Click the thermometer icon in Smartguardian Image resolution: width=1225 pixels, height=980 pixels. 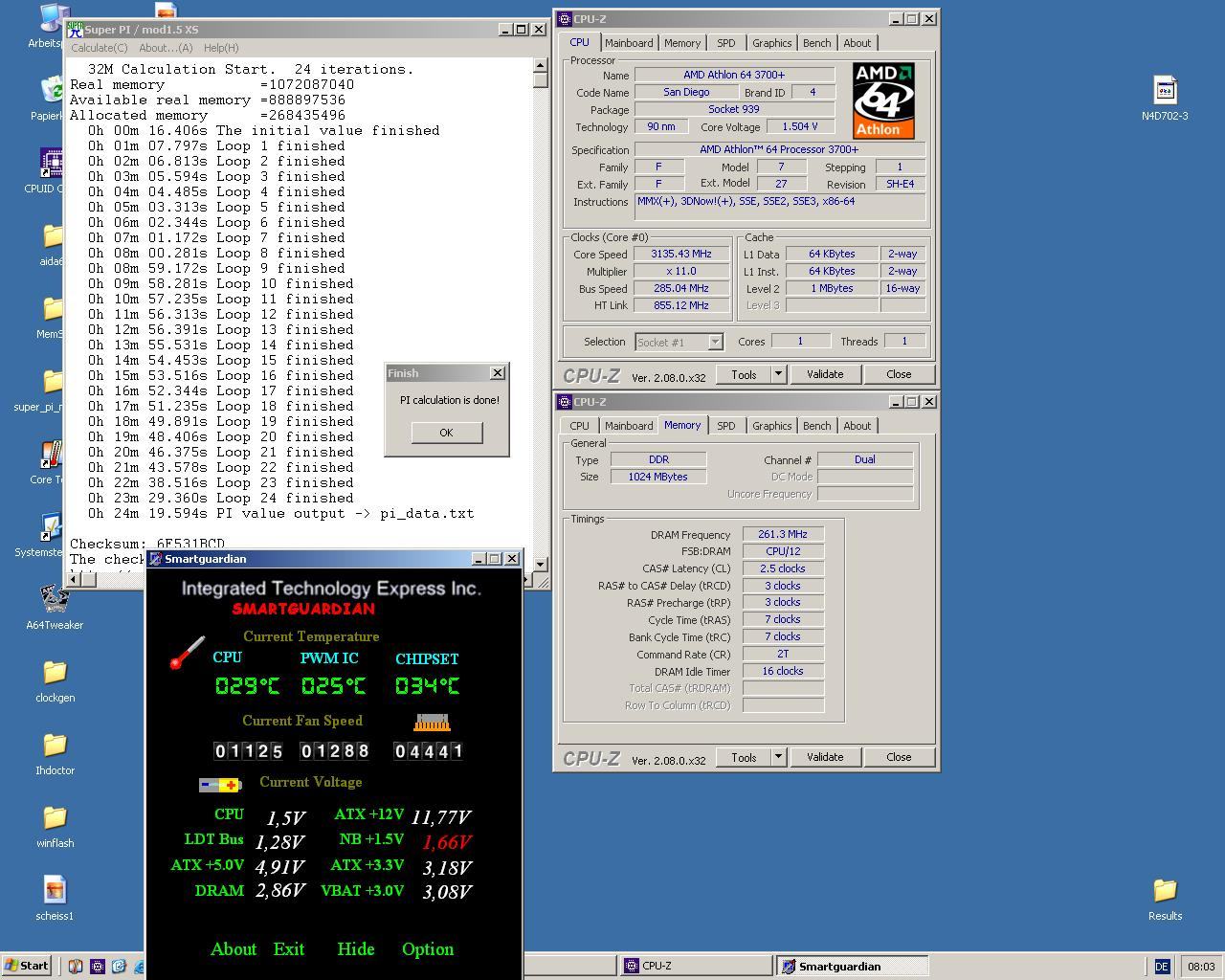click(188, 652)
